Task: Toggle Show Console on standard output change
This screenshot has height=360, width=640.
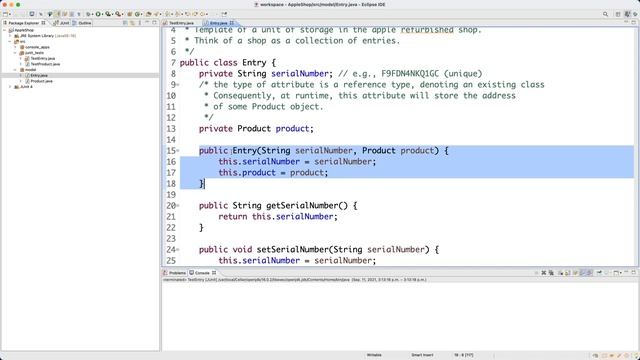Action: pyautogui.click(x=582, y=273)
